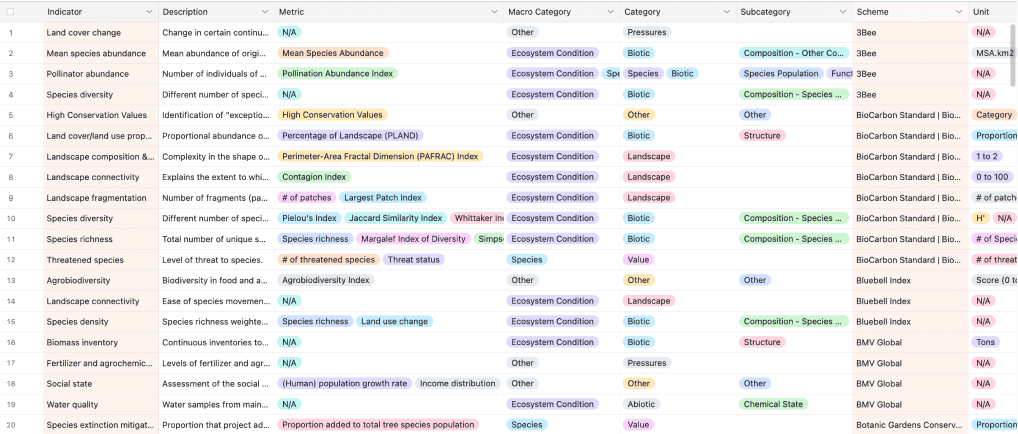
Task: Select row number 1
Action: [10, 32]
